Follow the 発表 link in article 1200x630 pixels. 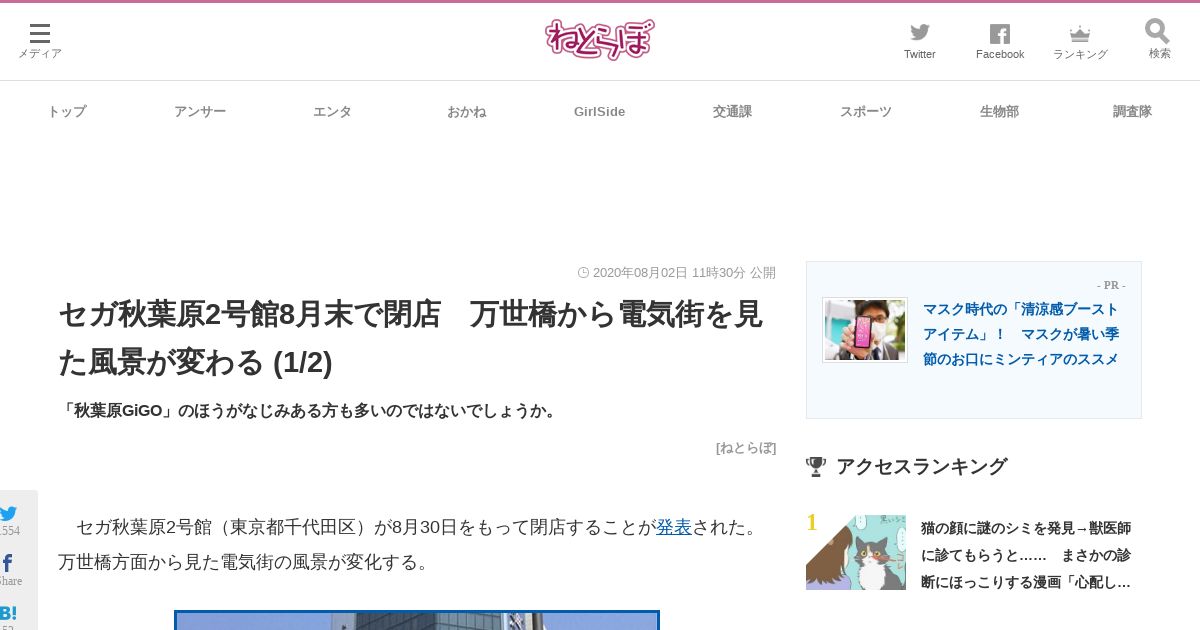click(x=674, y=527)
